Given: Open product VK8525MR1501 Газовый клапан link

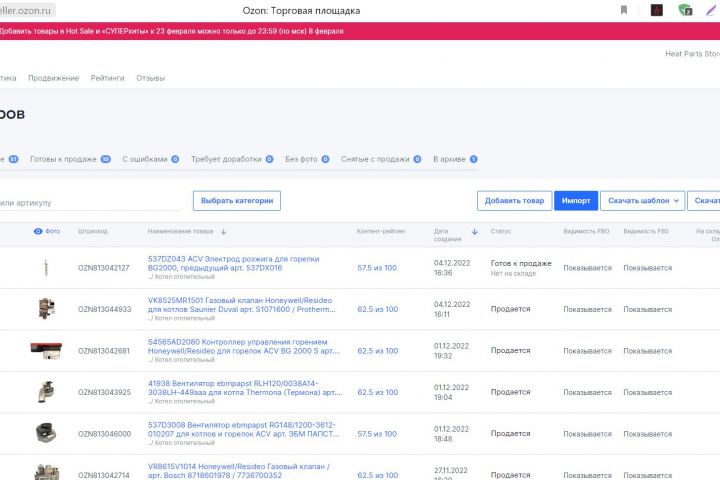Looking at the screenshot, I should pyautogui.click(x=242, y=305).
